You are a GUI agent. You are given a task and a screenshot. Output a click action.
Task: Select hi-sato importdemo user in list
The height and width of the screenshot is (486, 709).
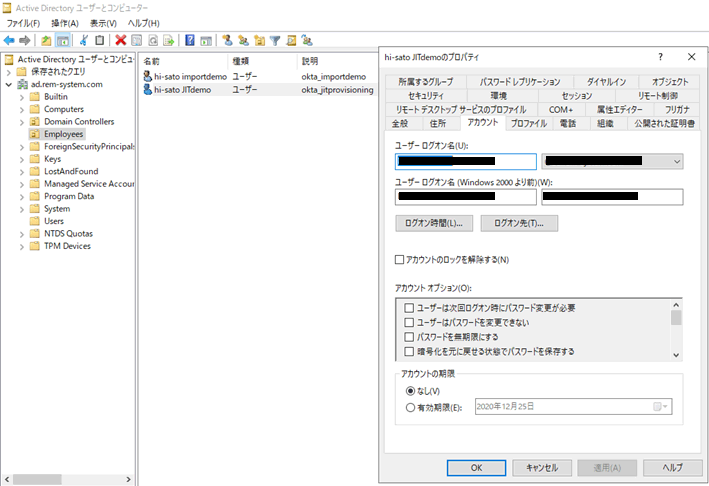coord(190,76)
